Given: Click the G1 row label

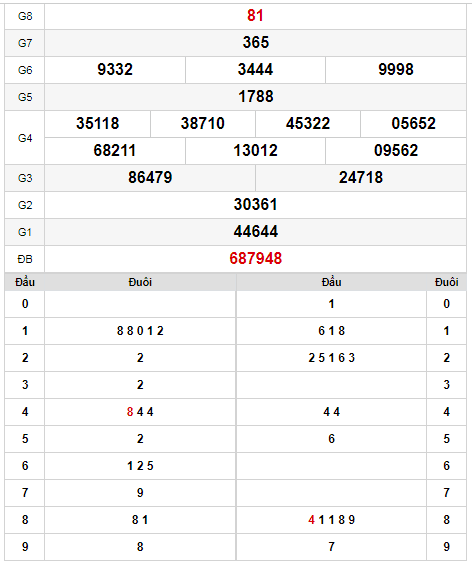Looking at the screenshot, I should [25, 232].
